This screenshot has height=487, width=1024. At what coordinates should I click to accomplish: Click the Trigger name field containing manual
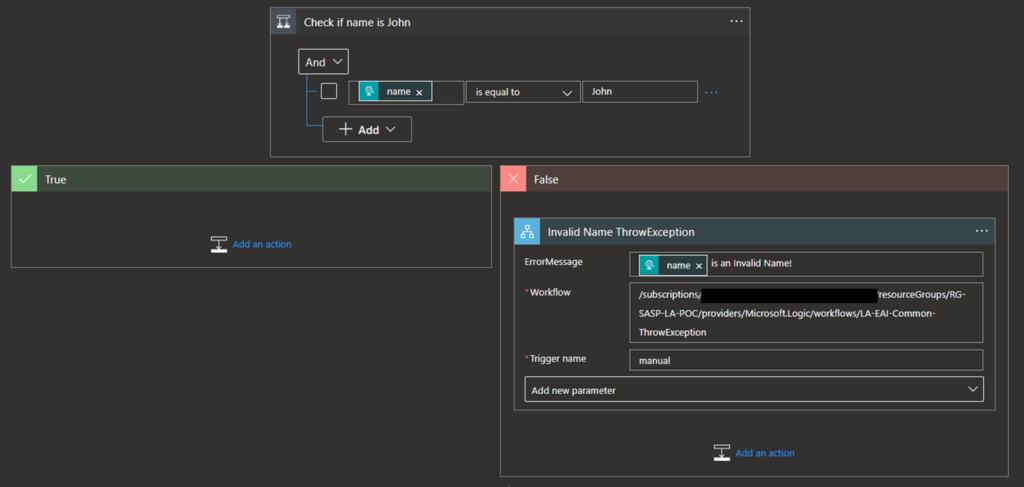pyautogui.click(x=805, y=360)
